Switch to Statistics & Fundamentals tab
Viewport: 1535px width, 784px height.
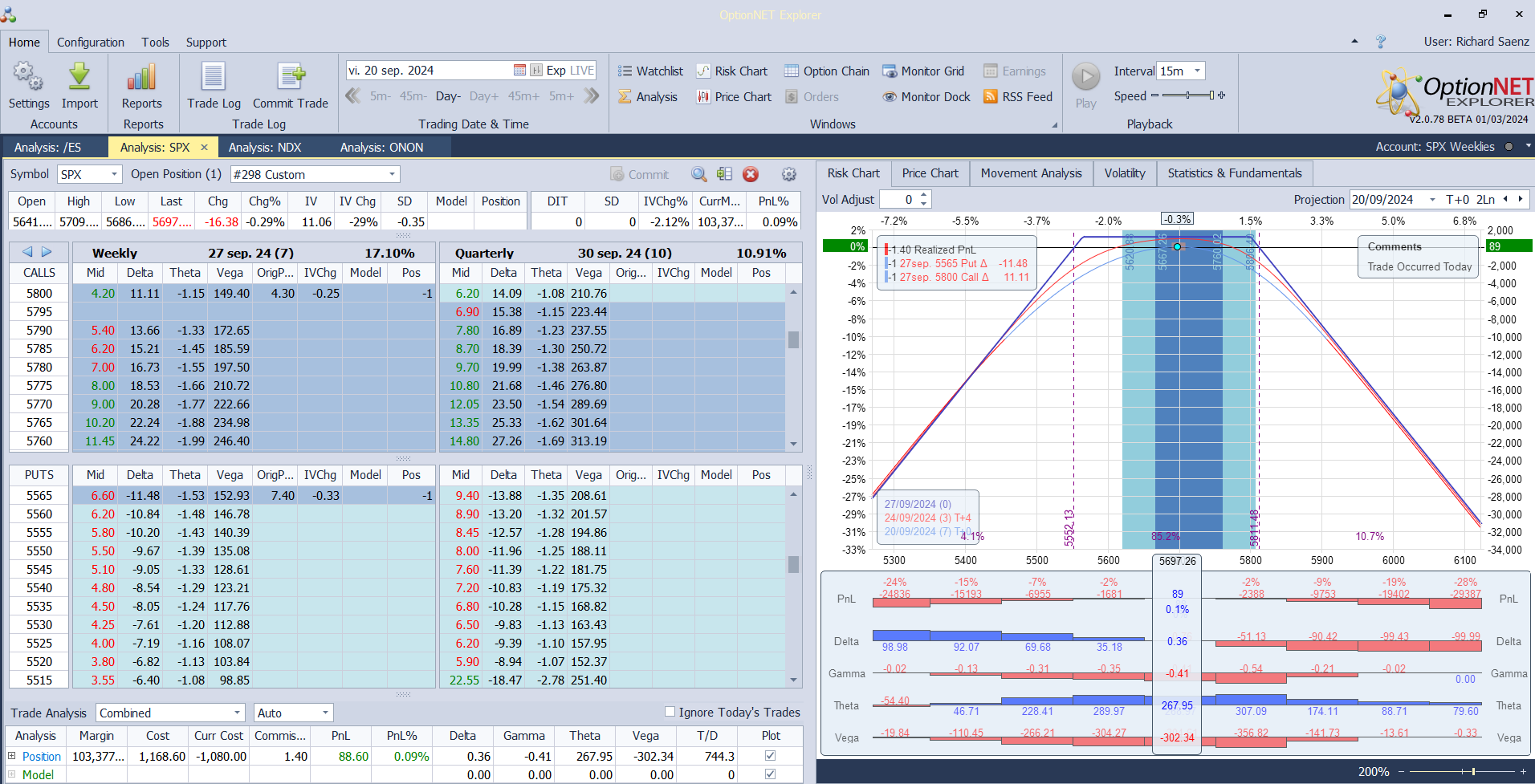pyautogui.click(x=1235, y=173)
